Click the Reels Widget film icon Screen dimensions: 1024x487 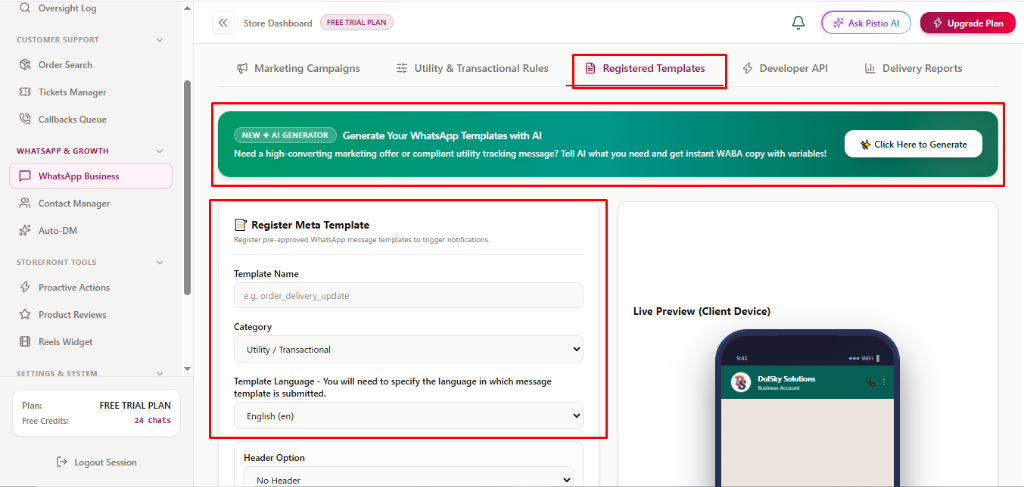(25, 341)
